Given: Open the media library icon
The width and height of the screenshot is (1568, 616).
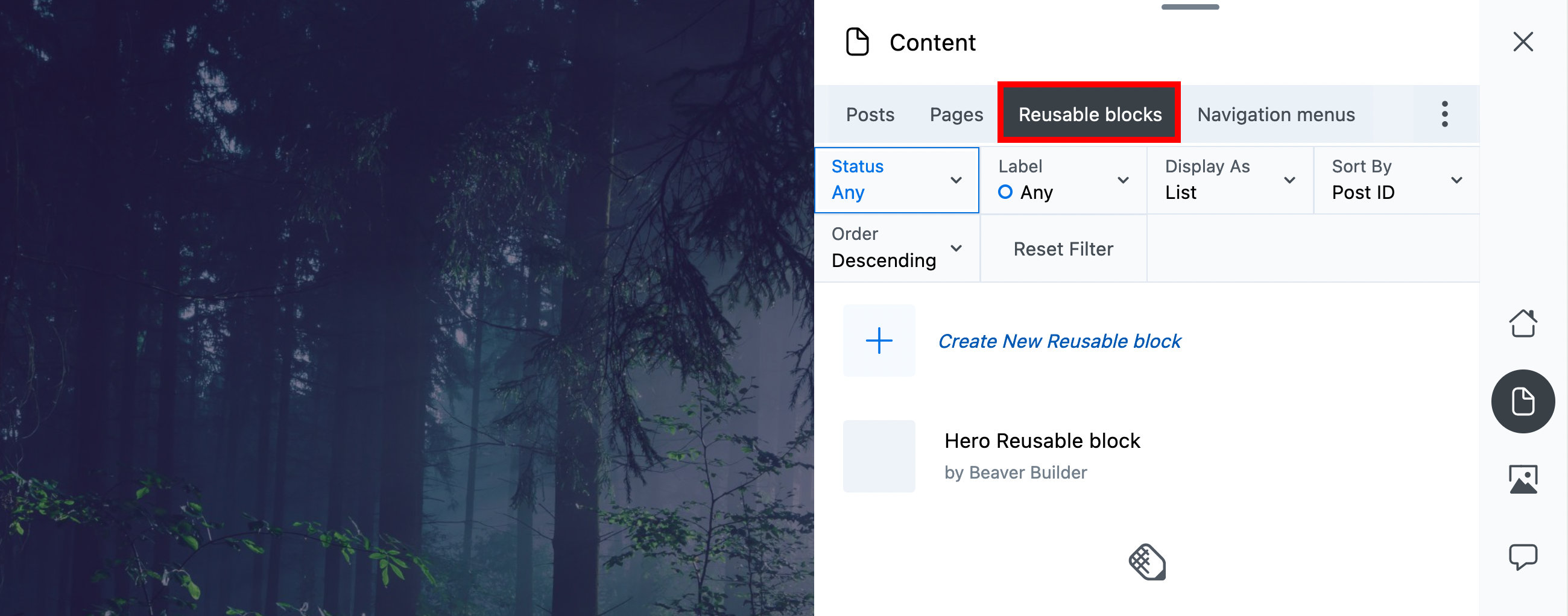Looking at the screenshot, I should click(x=1522, y=479).
